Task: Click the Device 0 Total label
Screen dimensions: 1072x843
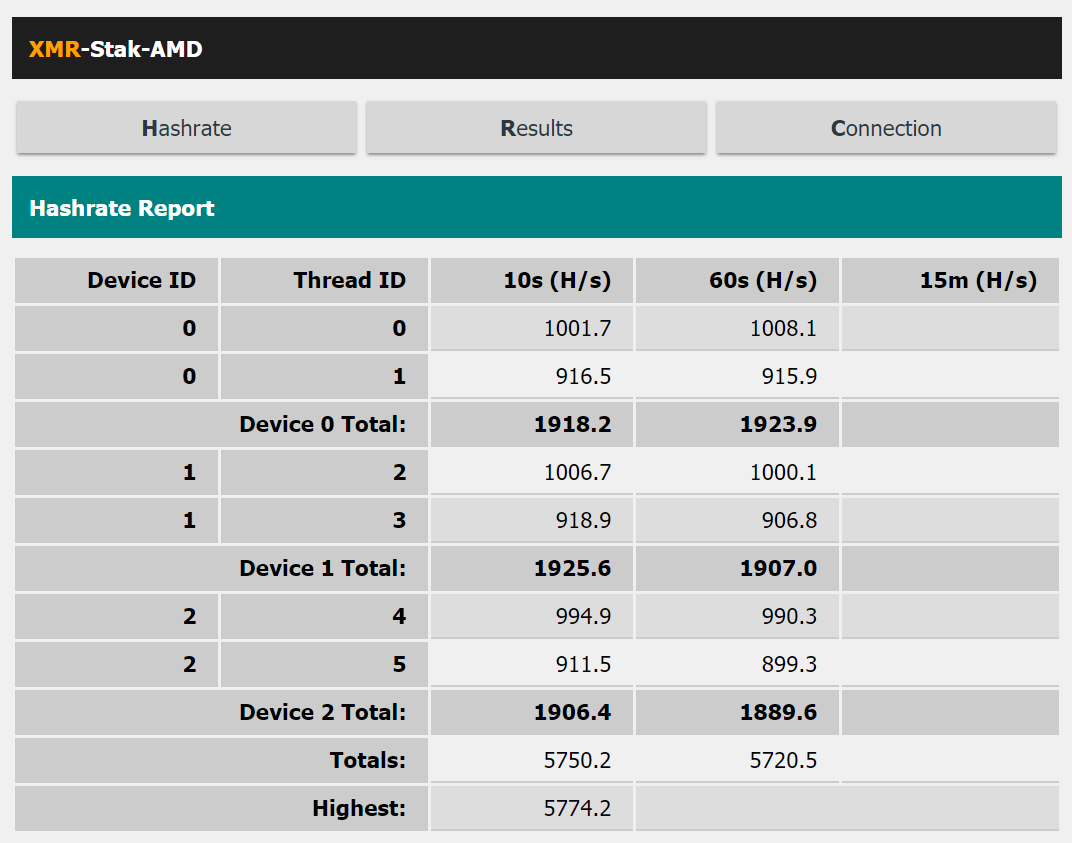Action: click(x=323, y=425)
